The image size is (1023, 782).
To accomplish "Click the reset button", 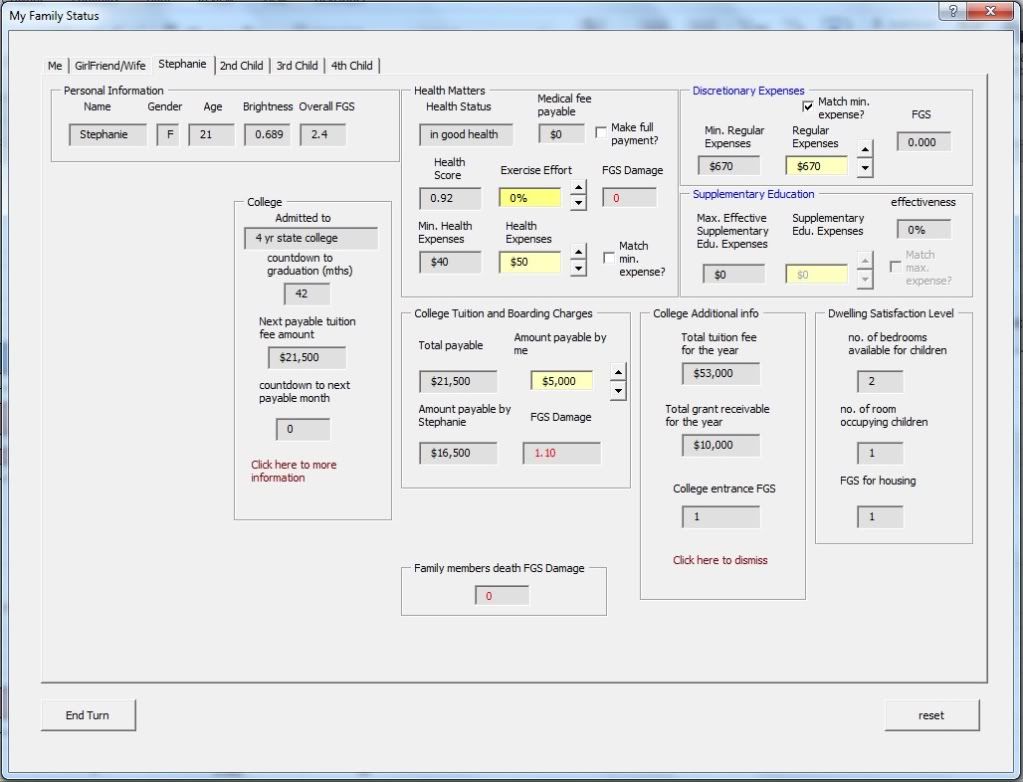I will [x=931, y=715].
